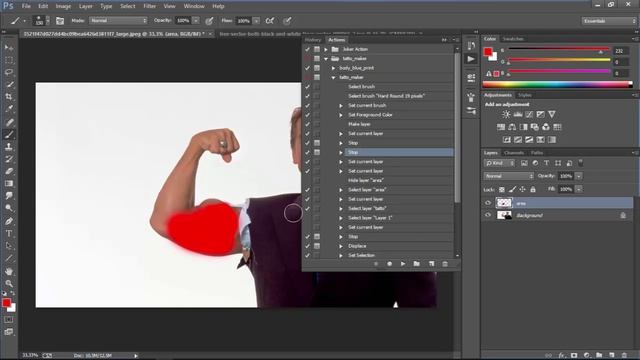
Task: Select the Pen tool
Action: coord(9,221)
